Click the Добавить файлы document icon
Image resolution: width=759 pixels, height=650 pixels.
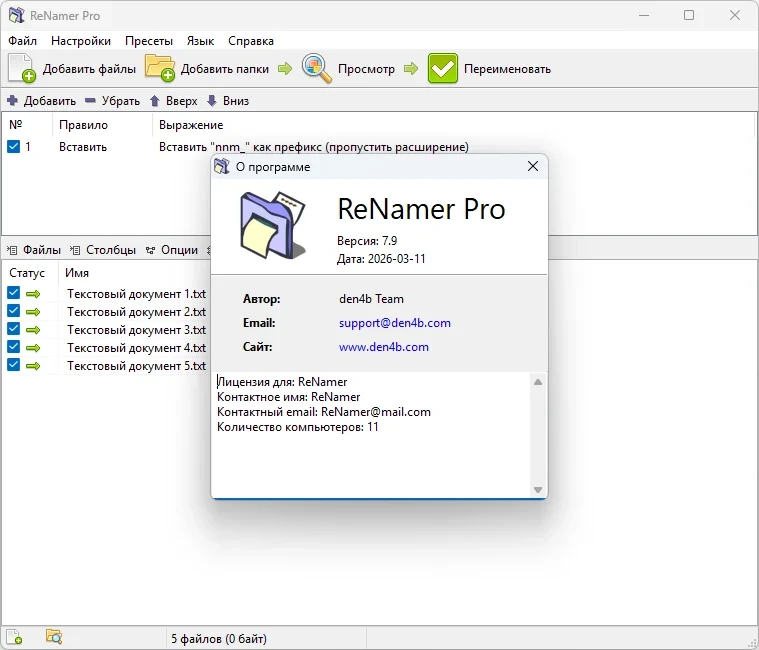pyautogui.click(x=22, y=68)
